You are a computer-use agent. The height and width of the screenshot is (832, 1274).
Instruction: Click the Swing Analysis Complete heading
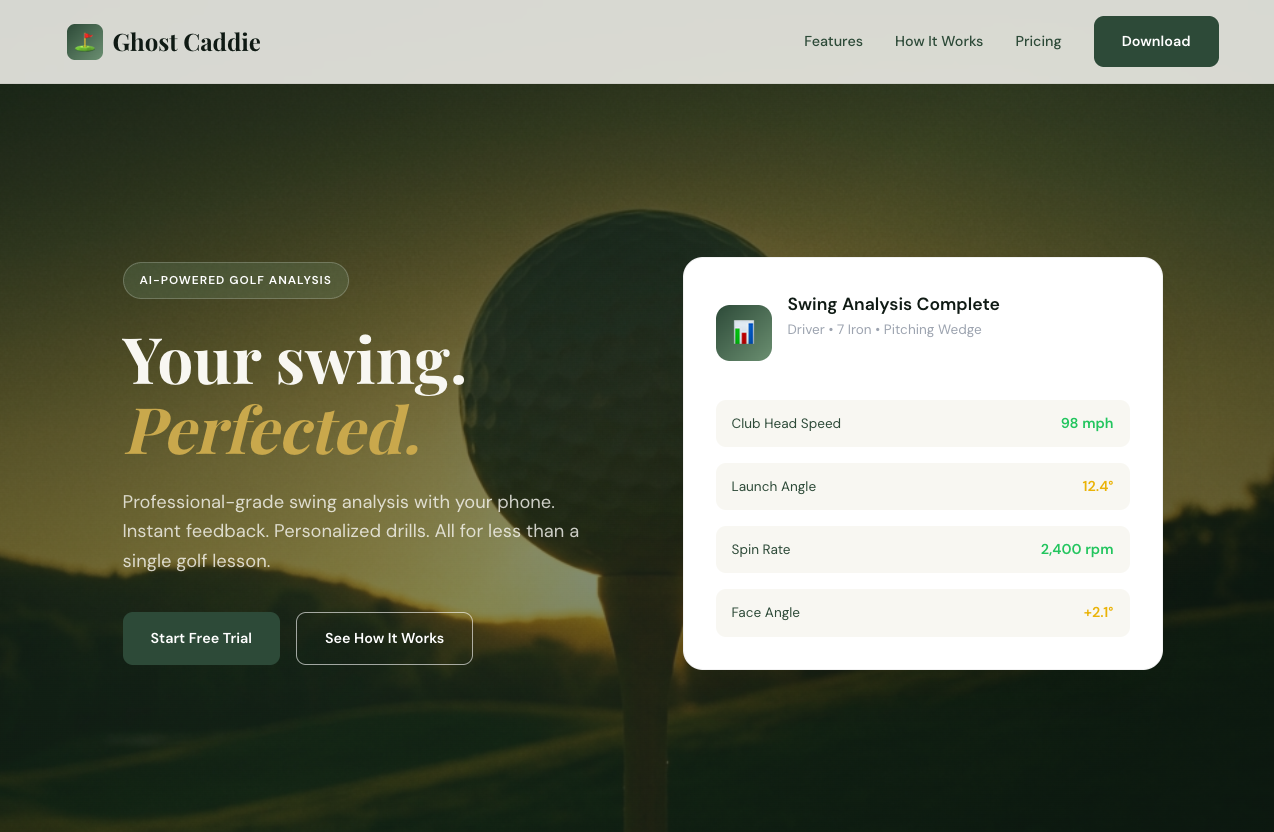[x=893, y=304]
